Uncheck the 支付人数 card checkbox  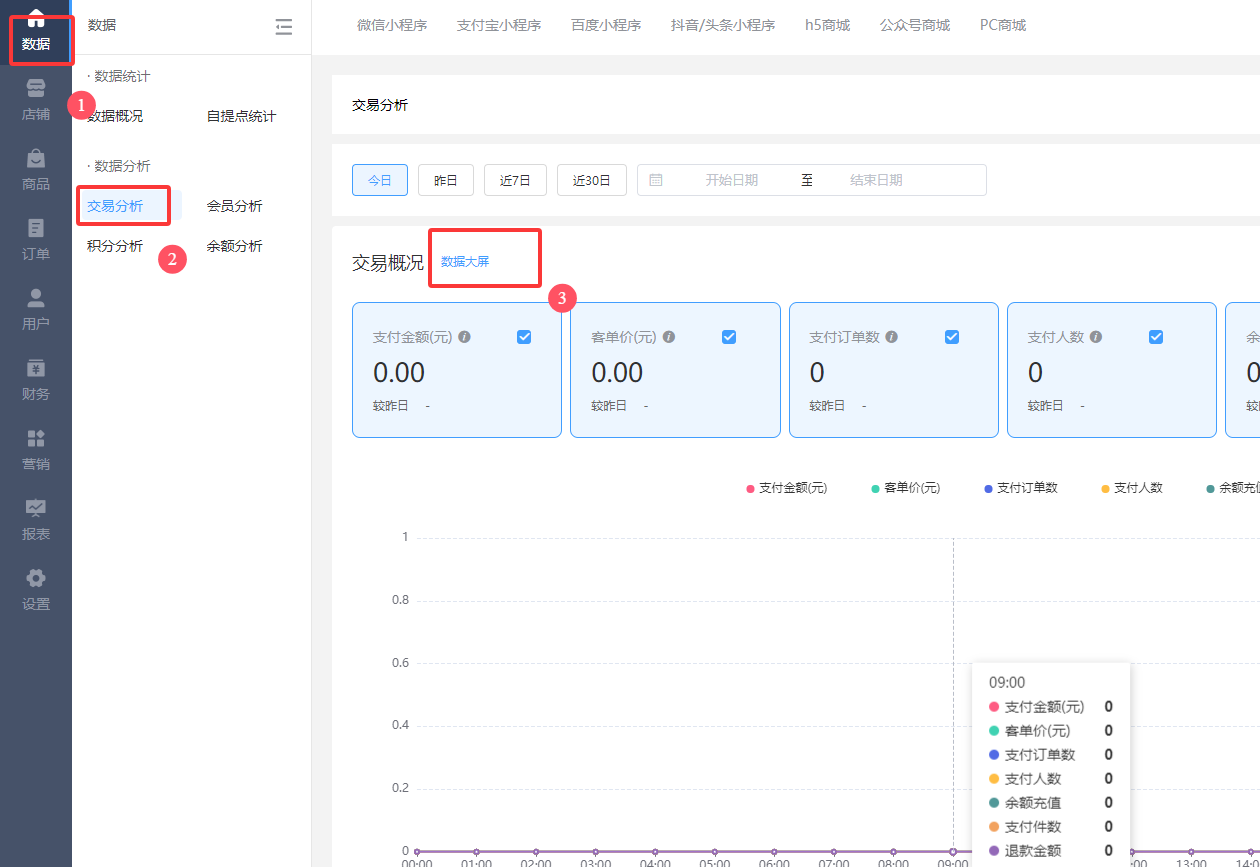[1156, 337]
